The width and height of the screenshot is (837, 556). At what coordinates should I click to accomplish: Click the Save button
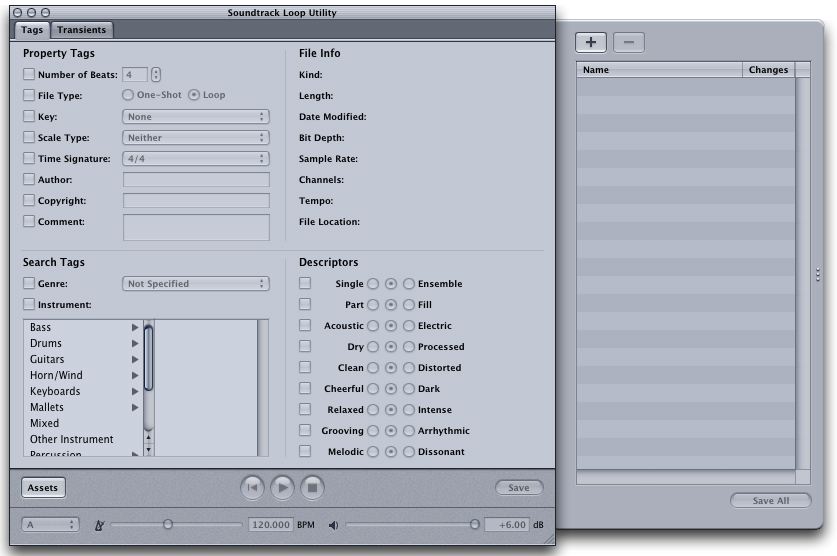(519, 488)
